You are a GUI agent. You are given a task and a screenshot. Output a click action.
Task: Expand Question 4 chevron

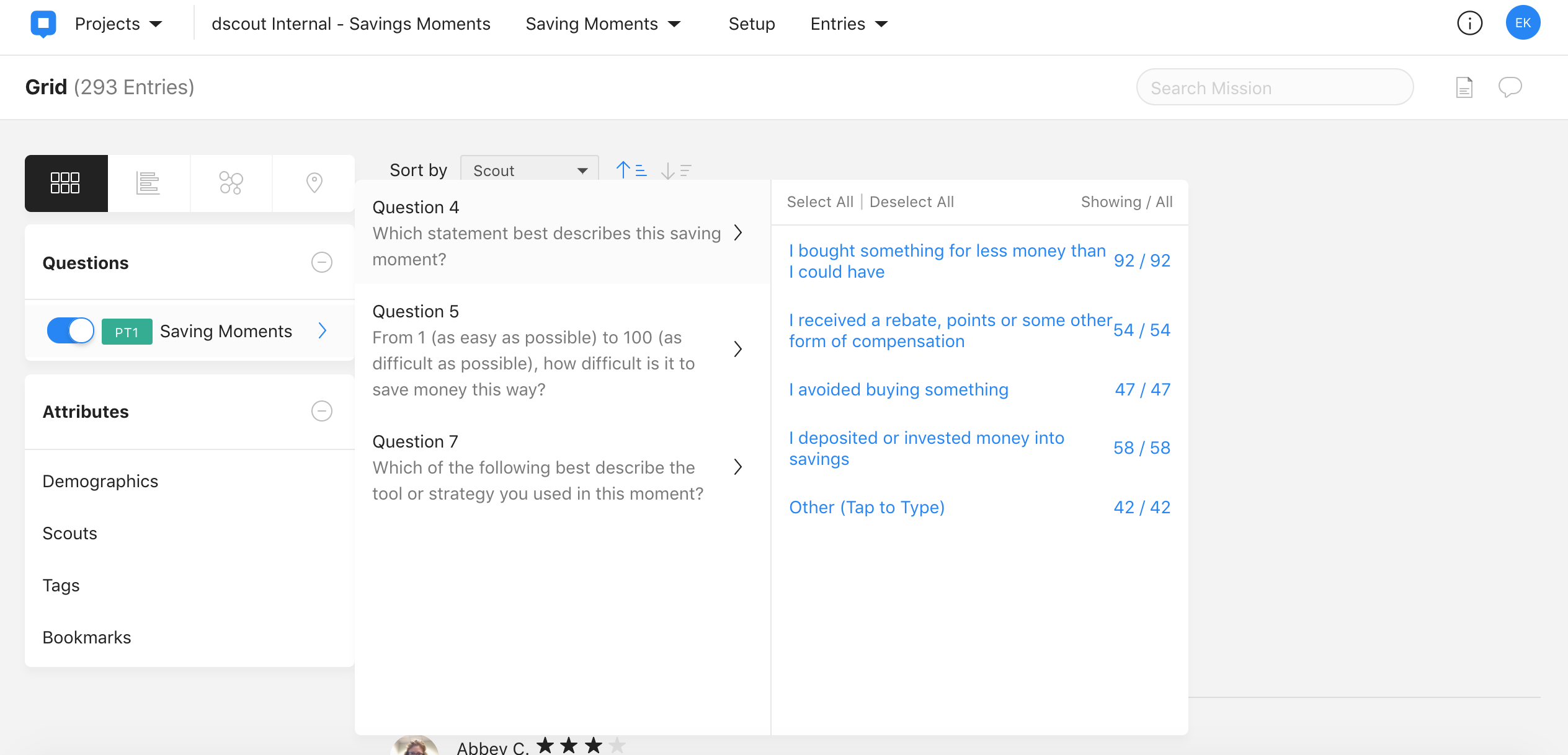(737, 232)
